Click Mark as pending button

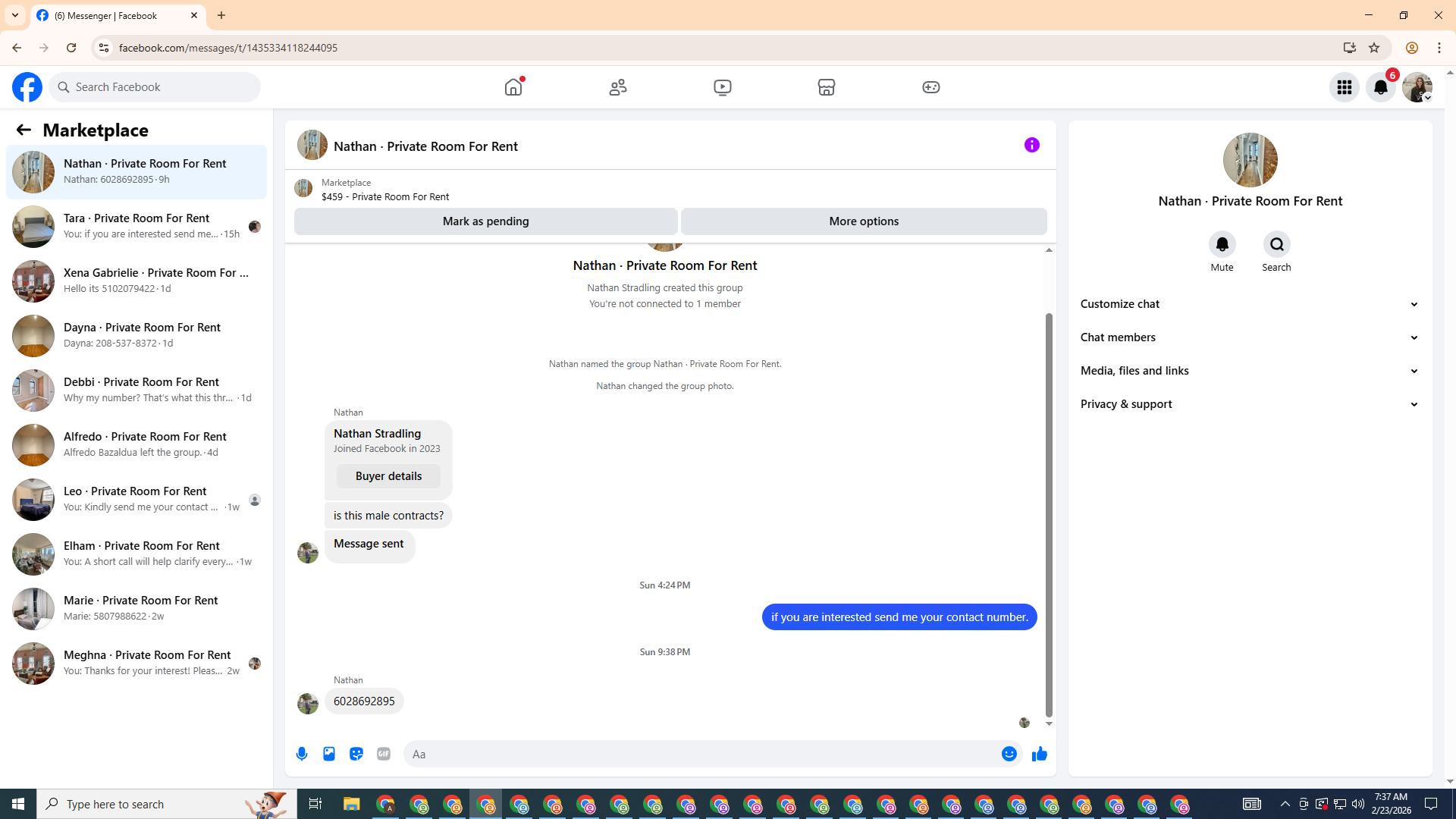(x=486, y=221)
